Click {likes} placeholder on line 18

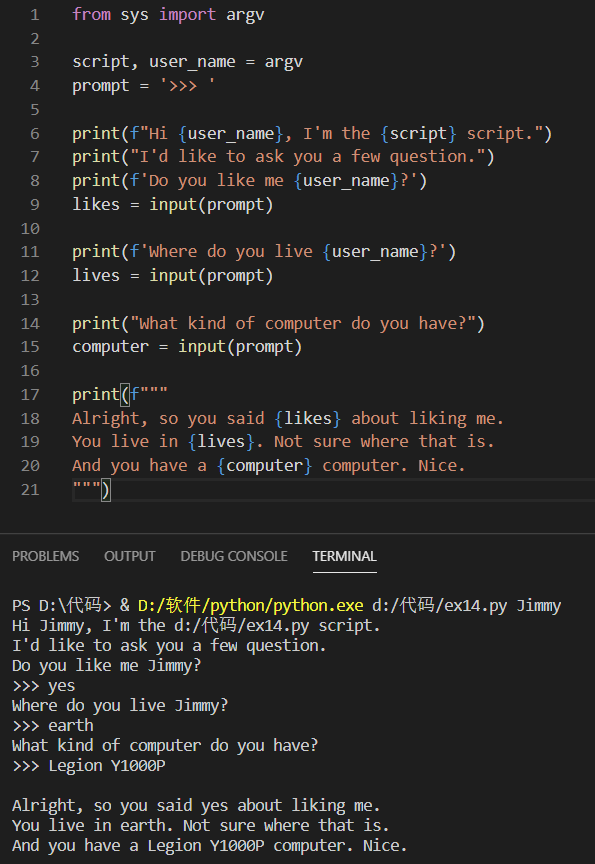(x=307, y=418)
